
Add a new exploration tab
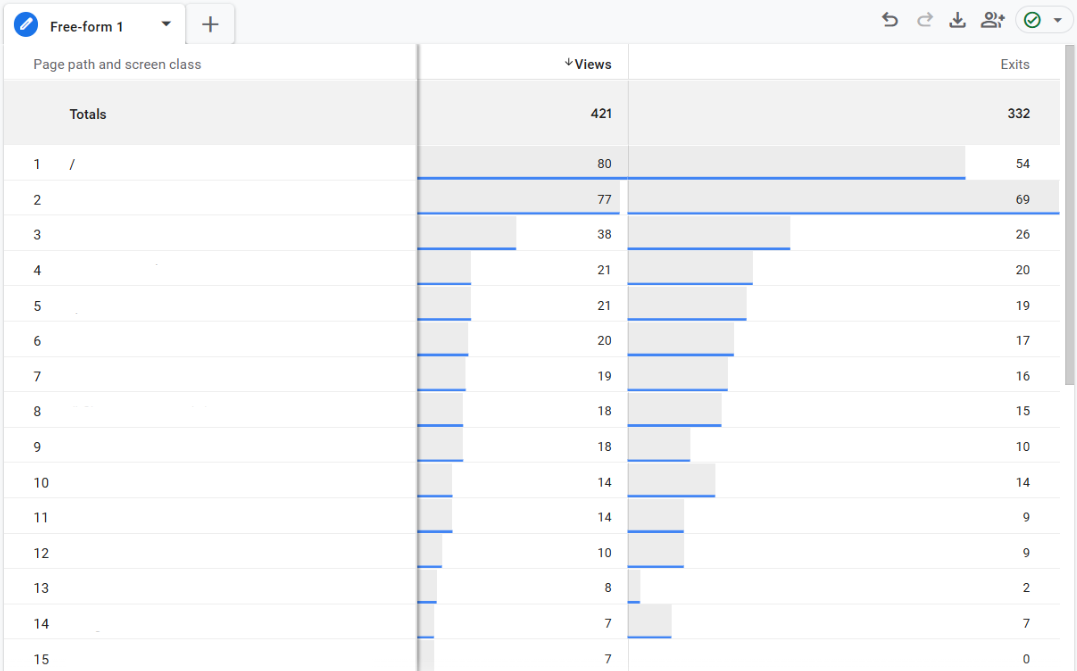click(x=210, y=23)
